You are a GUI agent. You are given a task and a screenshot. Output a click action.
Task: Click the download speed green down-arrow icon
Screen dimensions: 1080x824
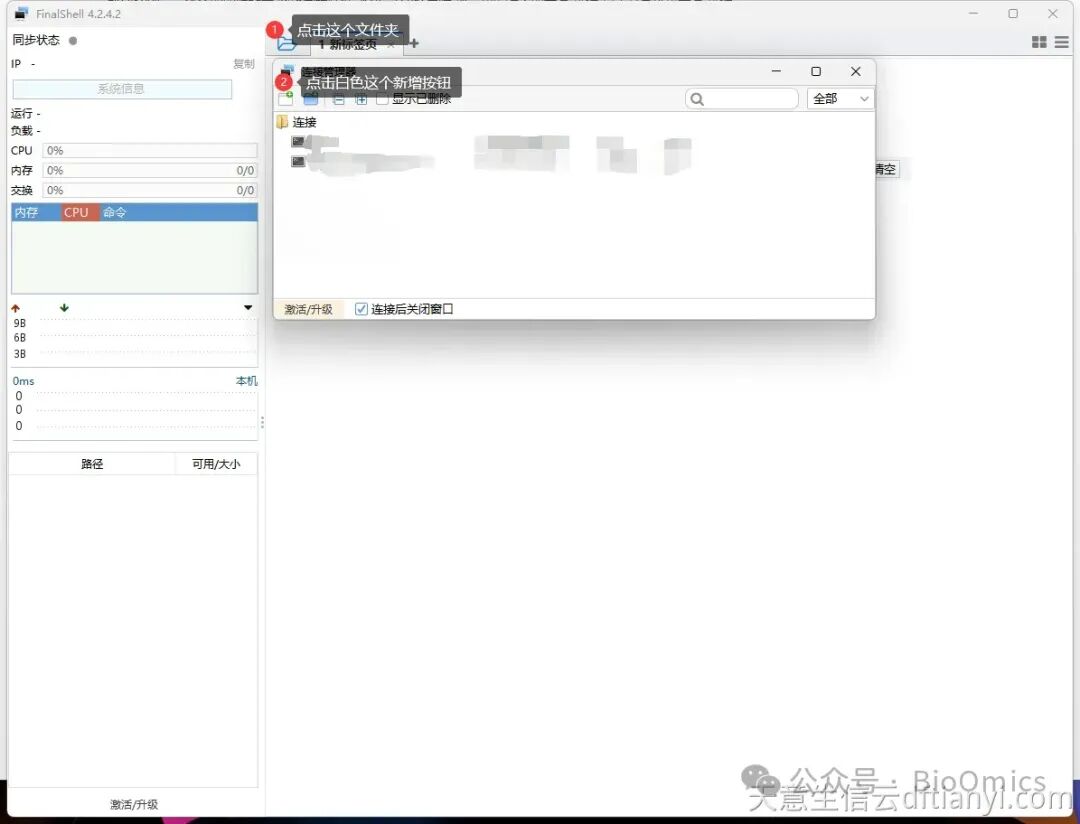click(x=64, y=308)
